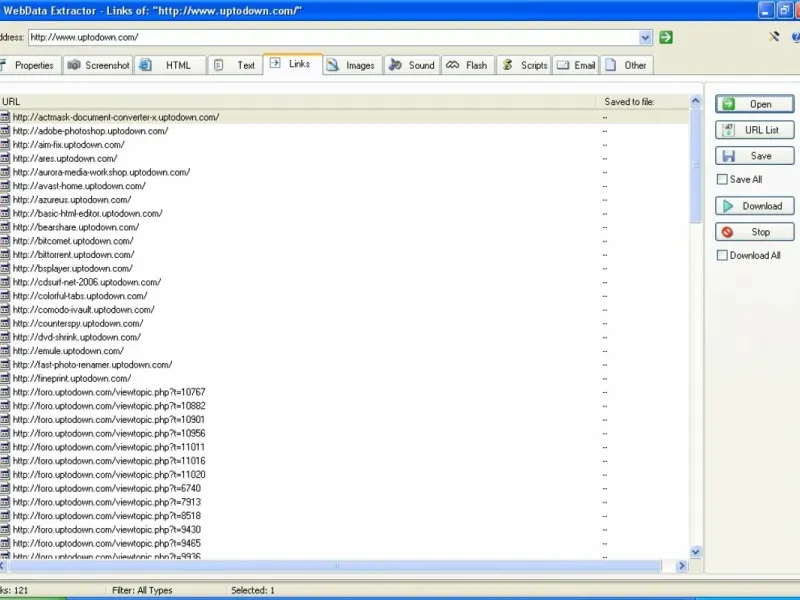Click the Images tab picture icon
The image size is (800, 600).
point(333,65)
